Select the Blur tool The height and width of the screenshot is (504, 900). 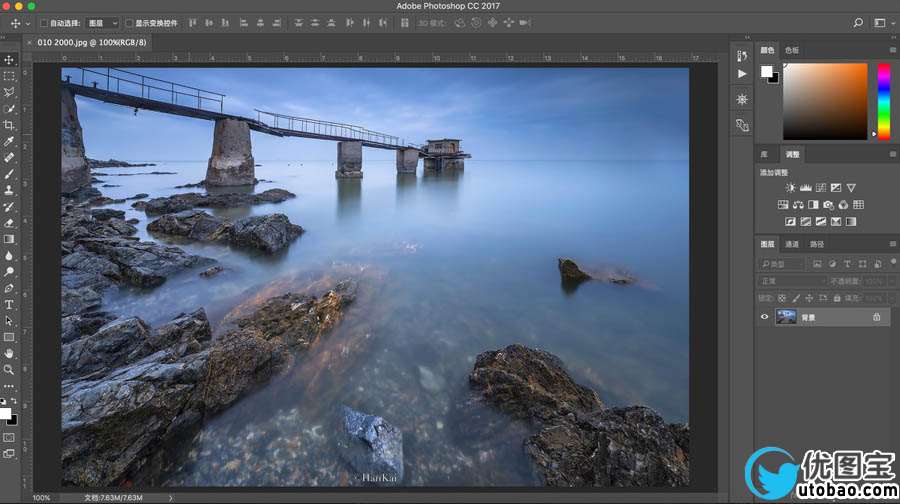click(x=9, y=255)
